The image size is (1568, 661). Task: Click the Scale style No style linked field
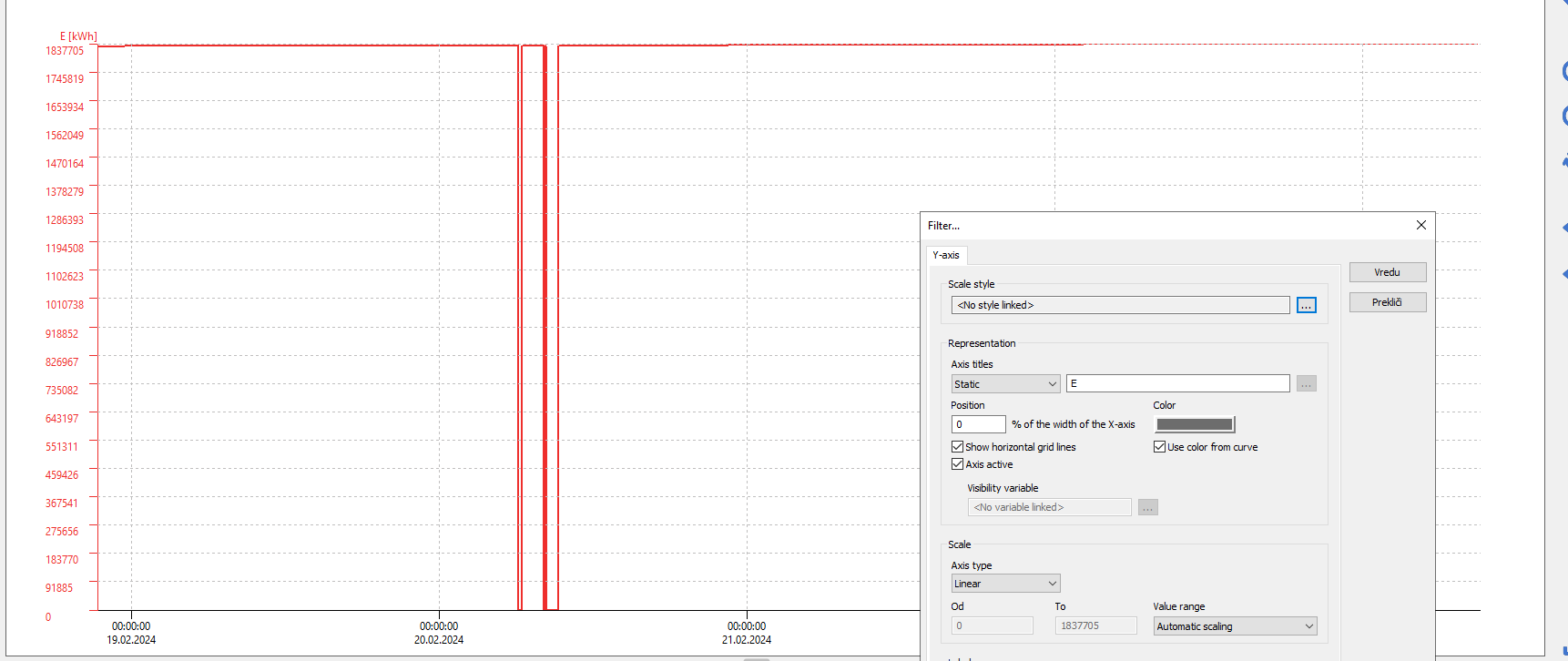click(x=1120, y=305)
